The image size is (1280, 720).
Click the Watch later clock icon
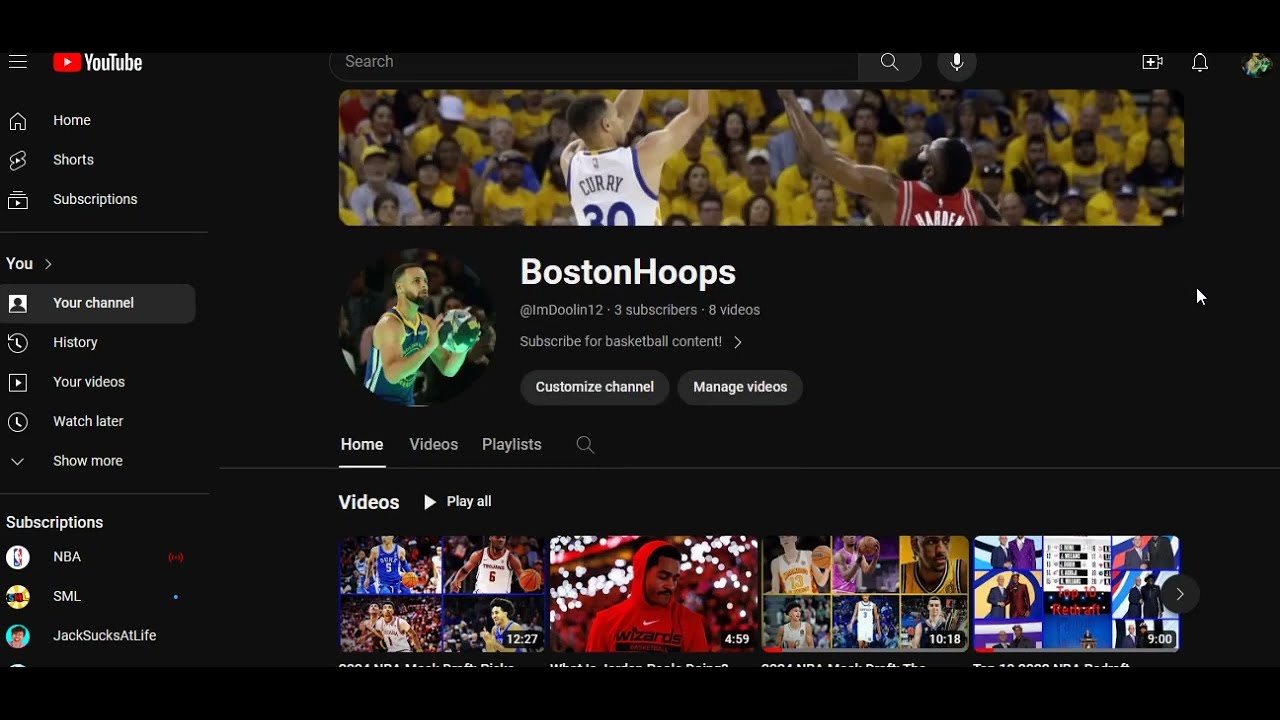(x=18, y=422)
